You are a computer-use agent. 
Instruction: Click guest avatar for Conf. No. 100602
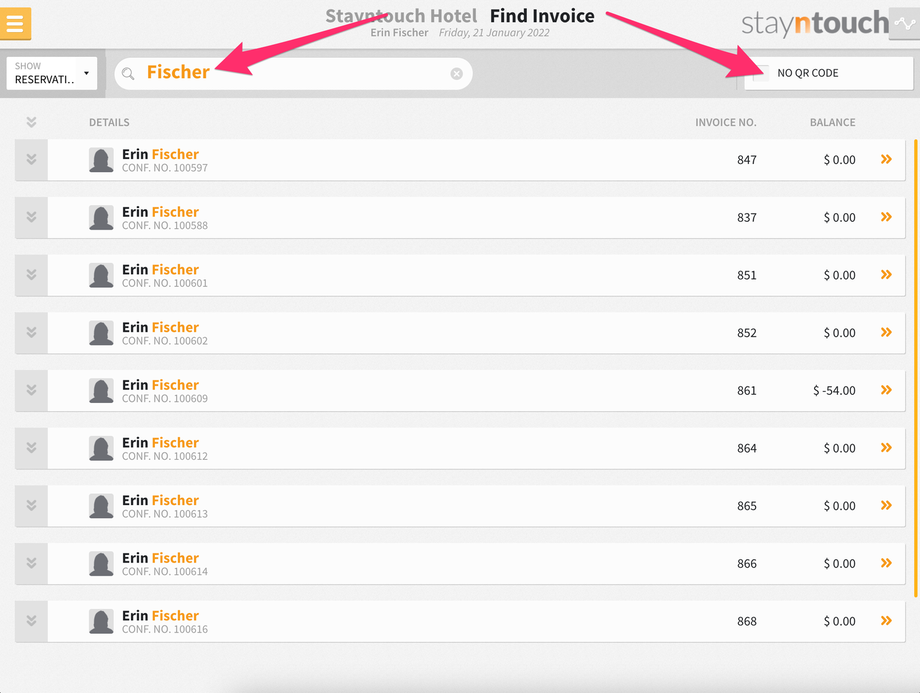coord(101,333)
